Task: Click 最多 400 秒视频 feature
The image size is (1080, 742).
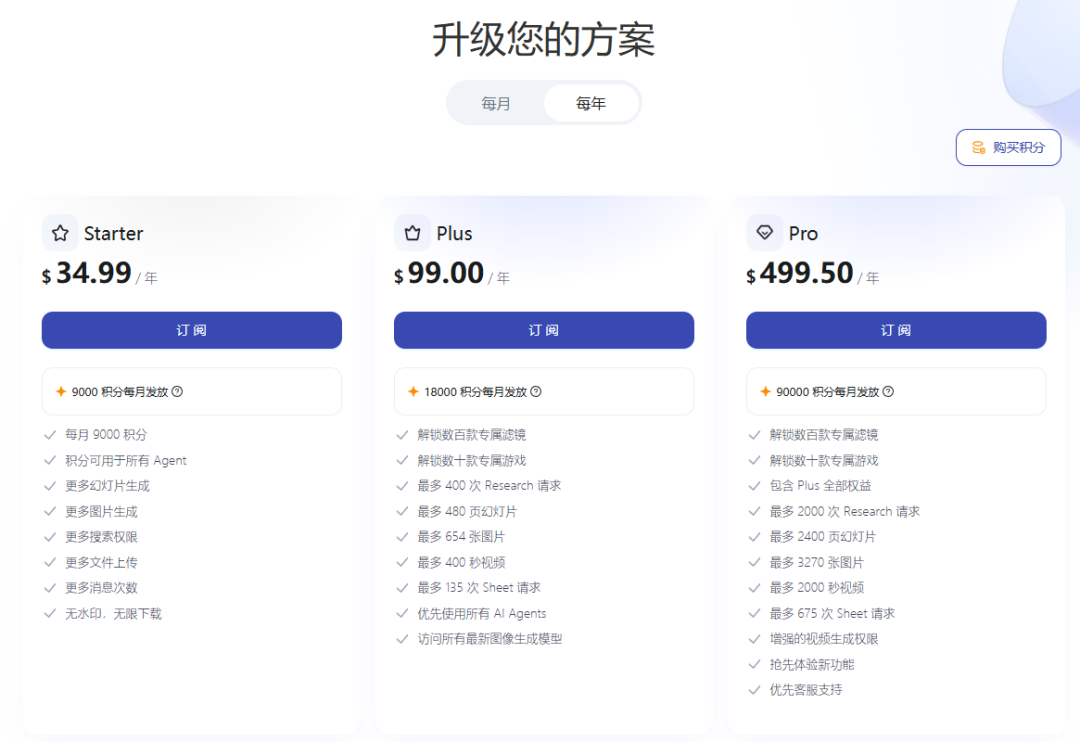Action: pos(461,562)
